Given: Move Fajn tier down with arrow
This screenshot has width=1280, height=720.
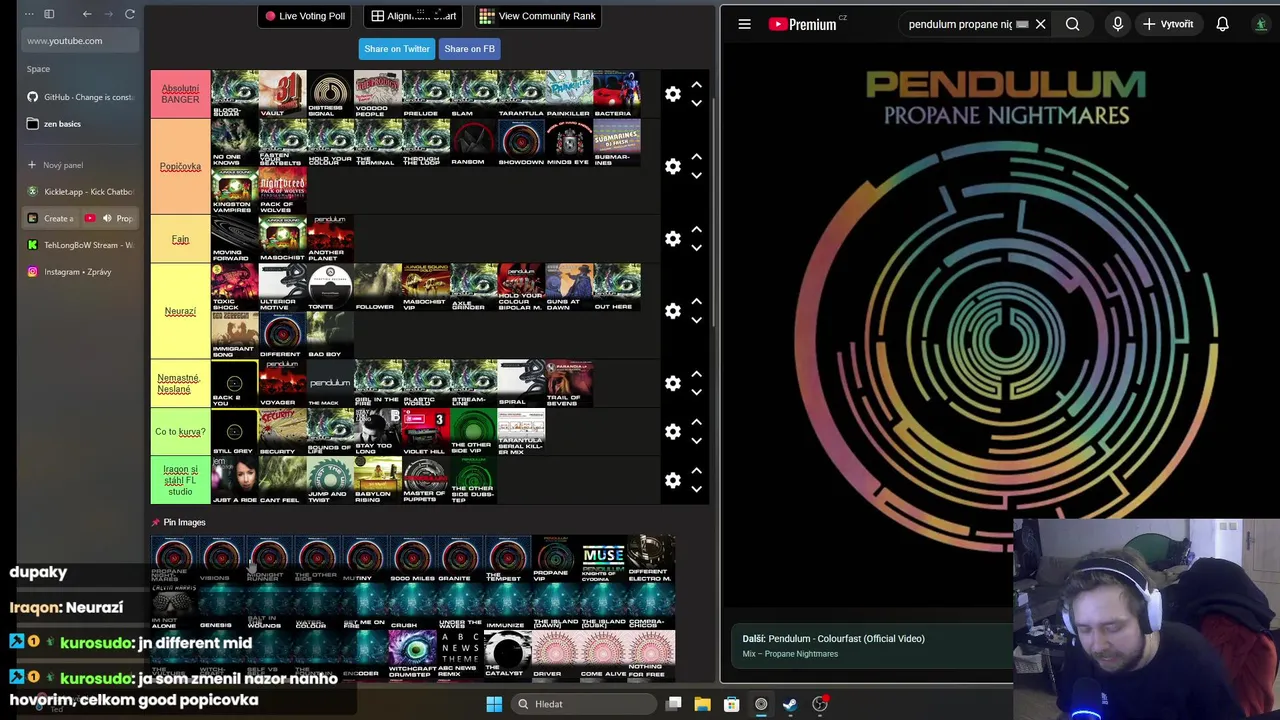Looking at the screenshot, I should [697, 248].
